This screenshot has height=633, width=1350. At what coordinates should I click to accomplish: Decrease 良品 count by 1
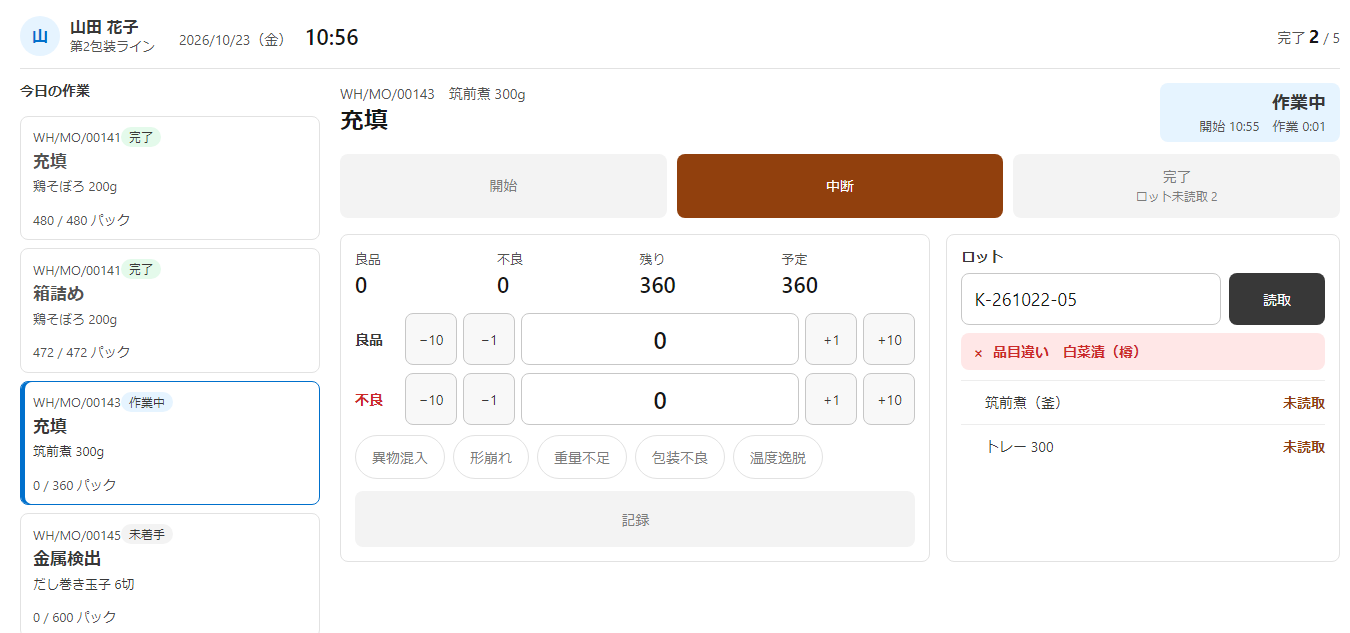coord(489,339)
